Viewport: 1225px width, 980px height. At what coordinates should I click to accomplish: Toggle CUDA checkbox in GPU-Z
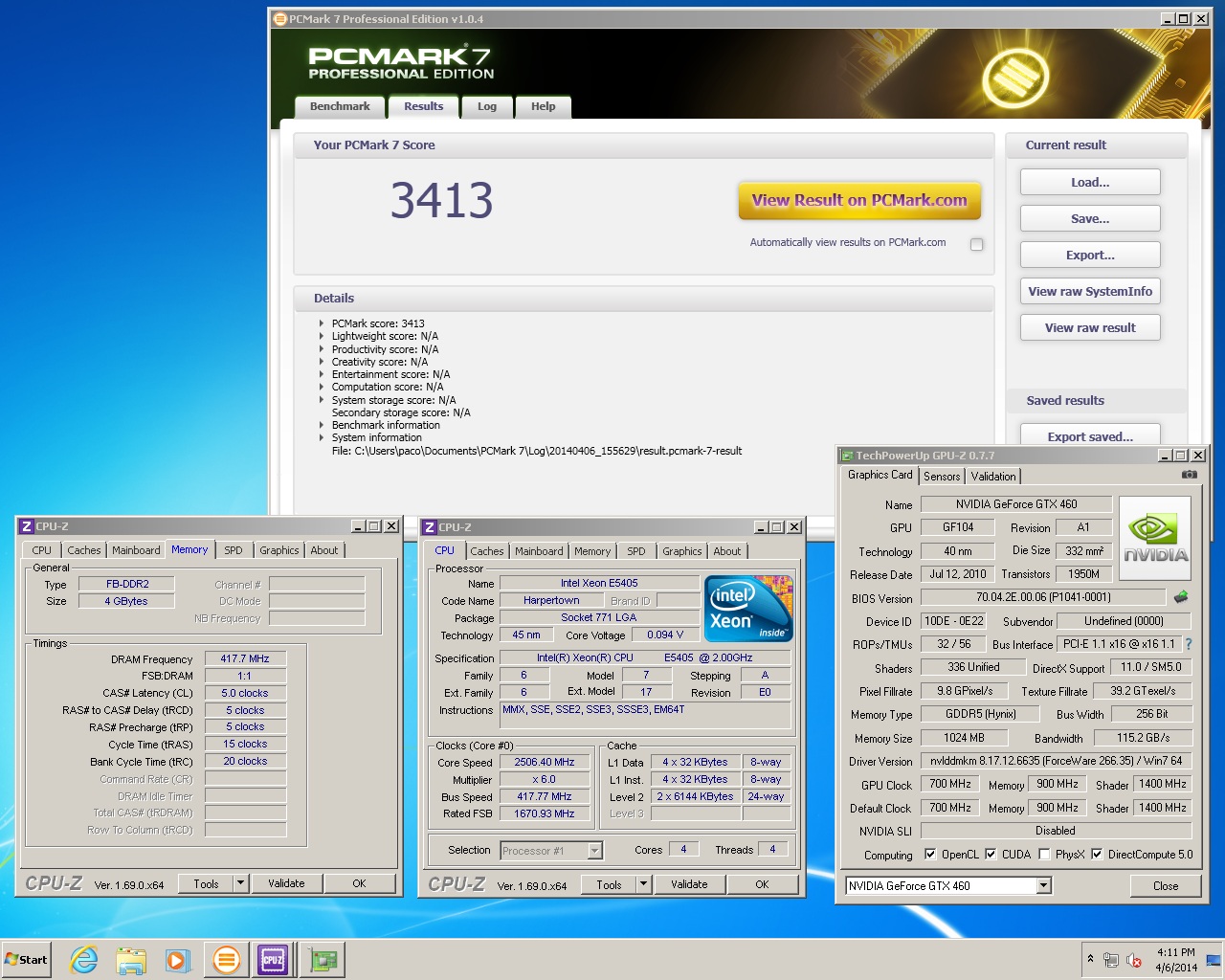pyautogui.click(x=991, y=855)
